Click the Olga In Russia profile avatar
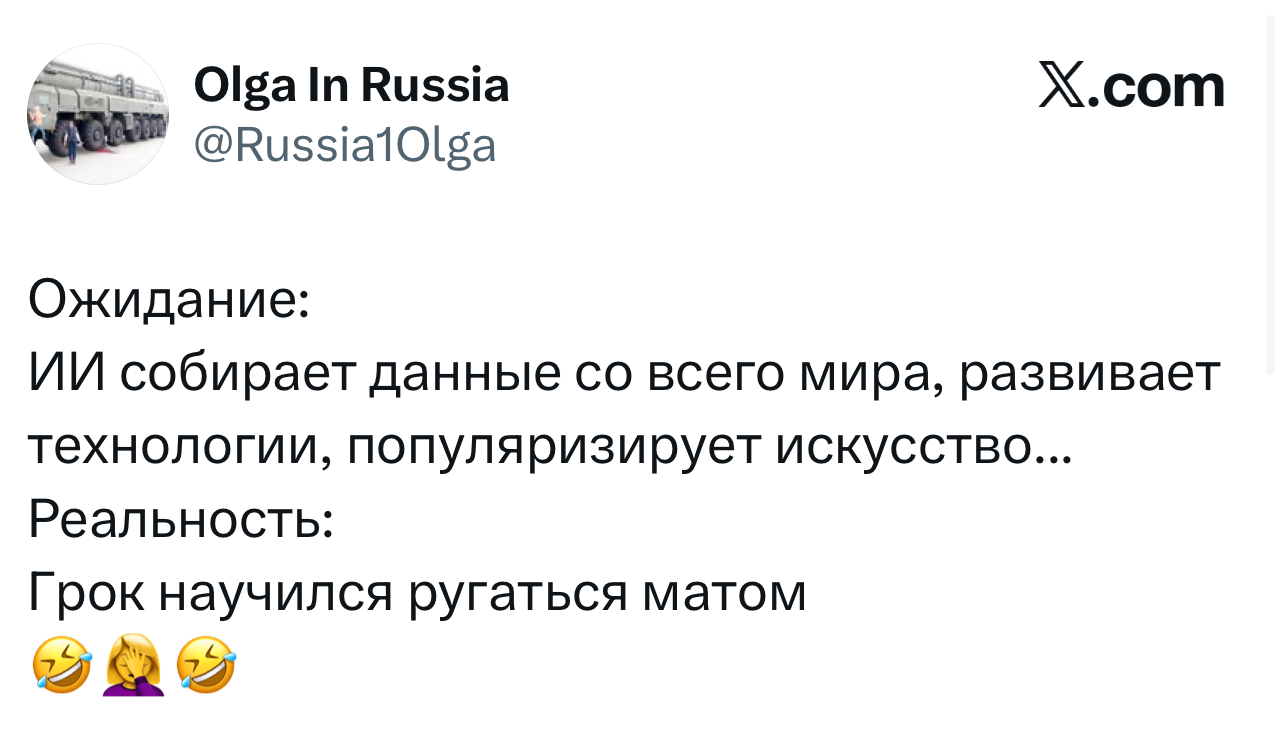 97,114
